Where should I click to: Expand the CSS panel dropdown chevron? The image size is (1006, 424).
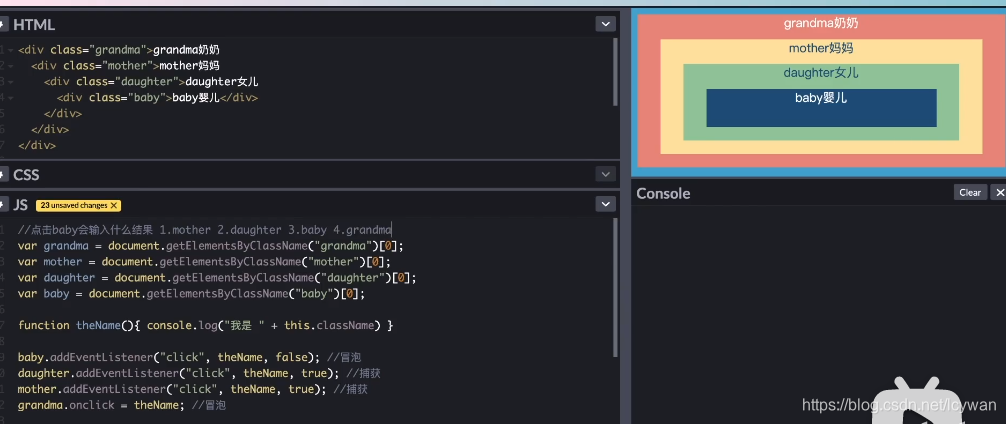pos(605,174)
